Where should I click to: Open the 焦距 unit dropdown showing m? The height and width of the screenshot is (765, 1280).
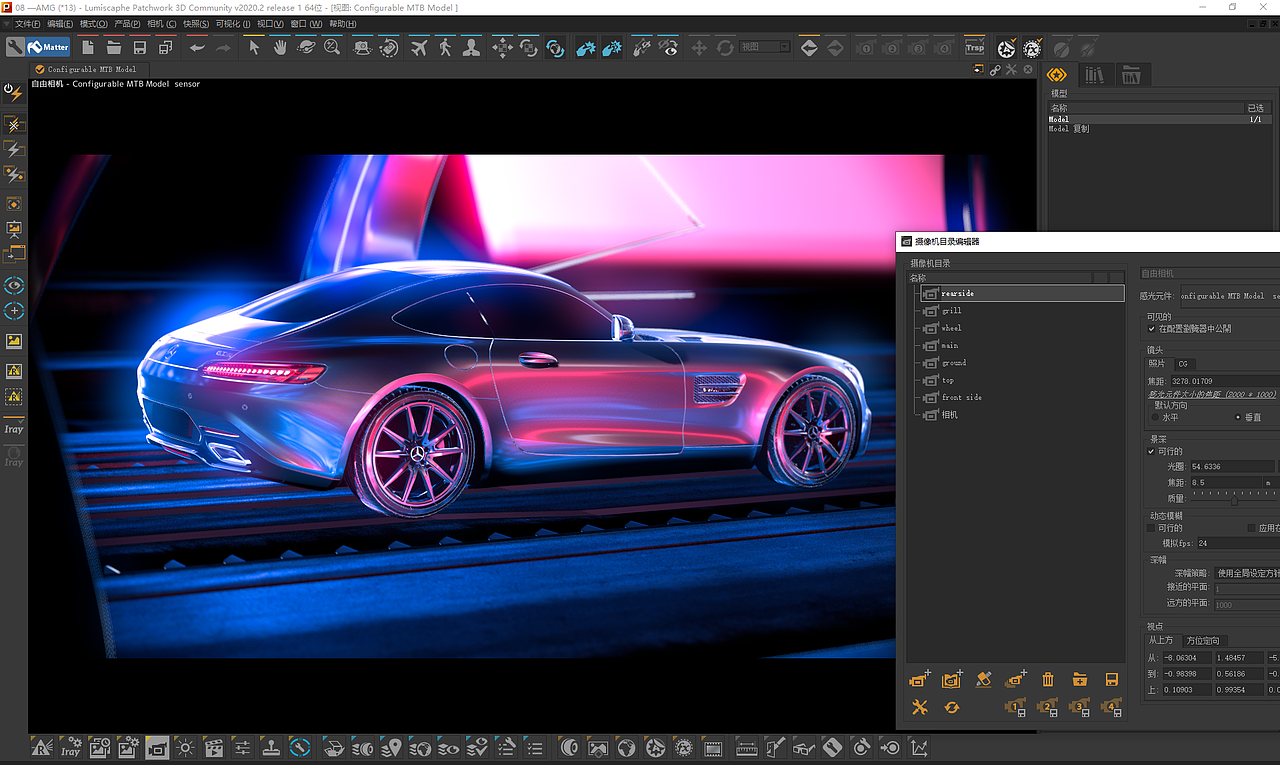point(1271,482)
